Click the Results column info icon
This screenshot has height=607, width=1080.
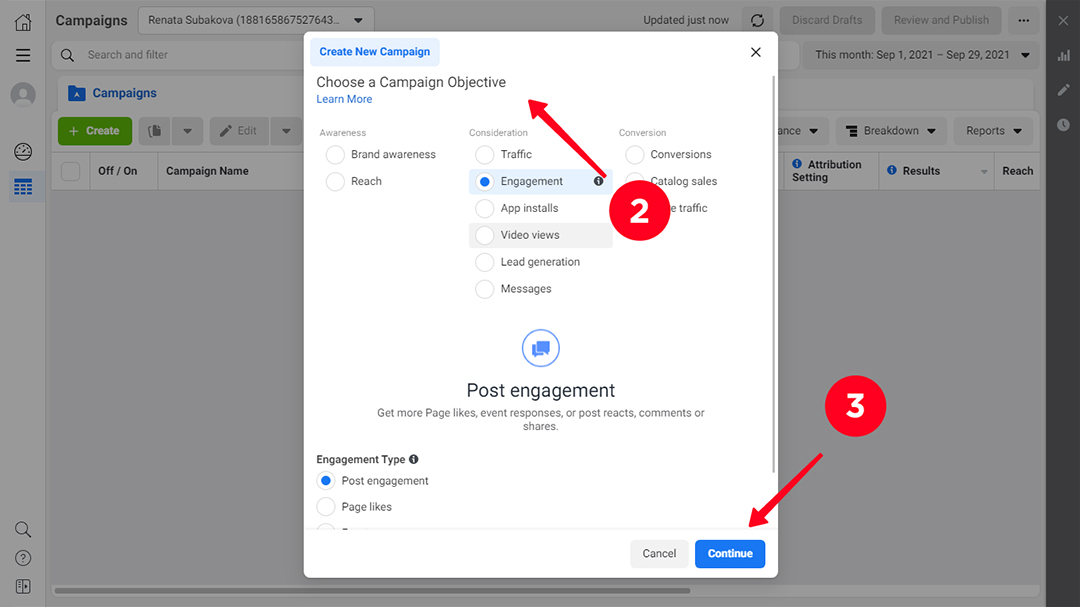click(892, 170)
